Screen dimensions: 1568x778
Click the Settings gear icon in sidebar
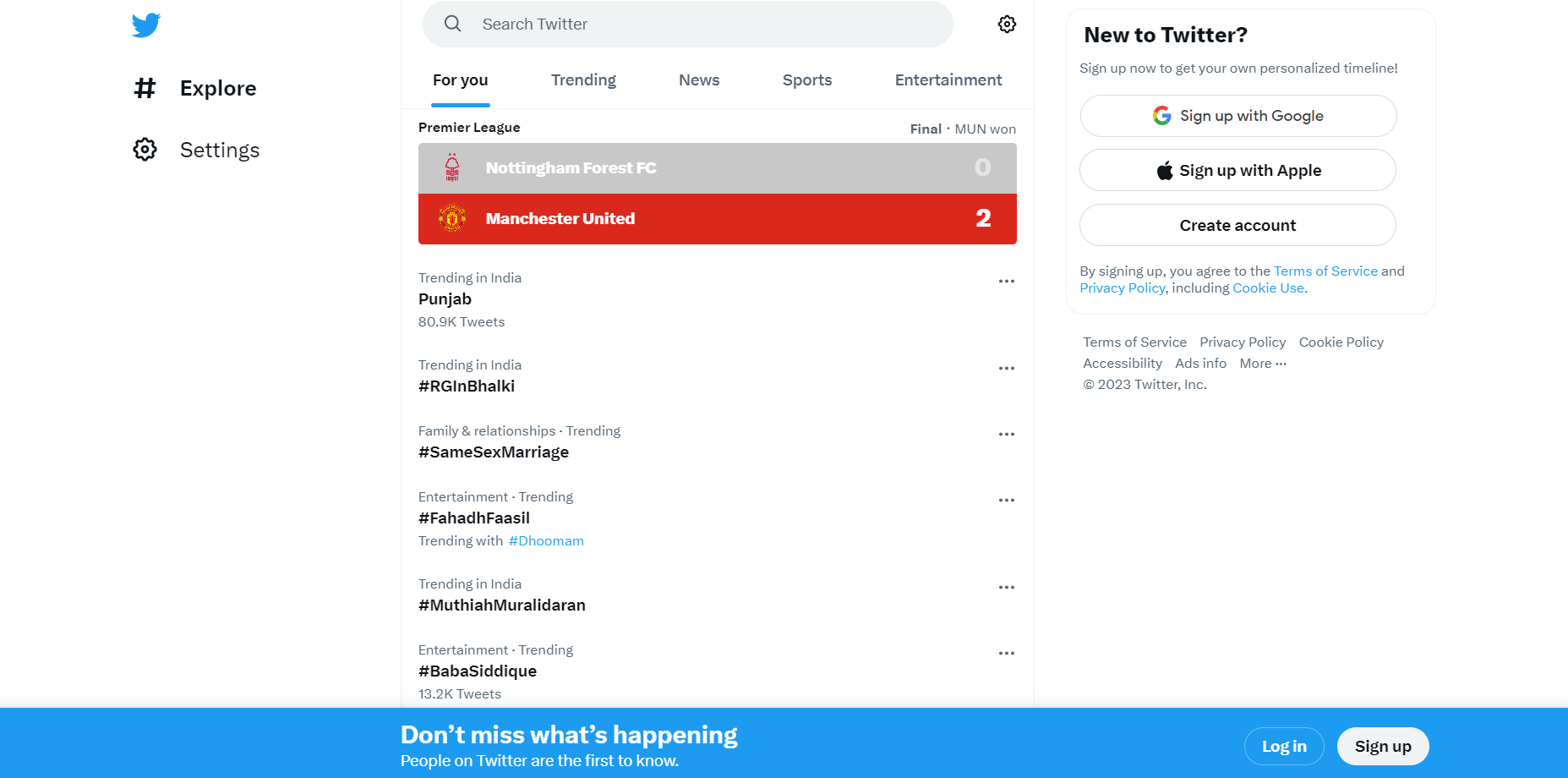tap(145, 150)
